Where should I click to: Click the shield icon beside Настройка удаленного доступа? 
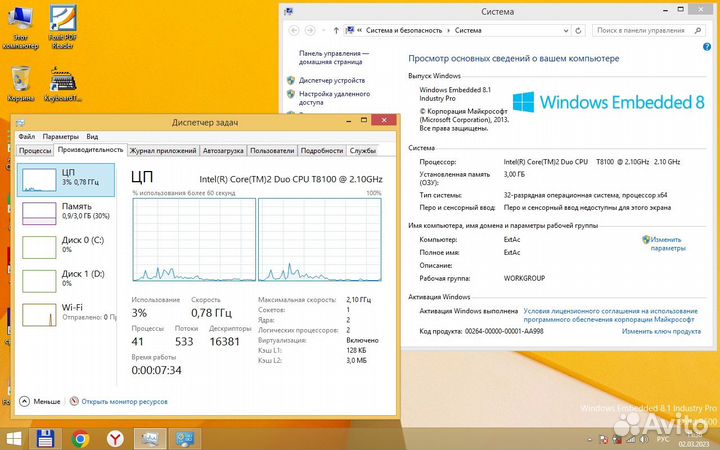[291, 94]
